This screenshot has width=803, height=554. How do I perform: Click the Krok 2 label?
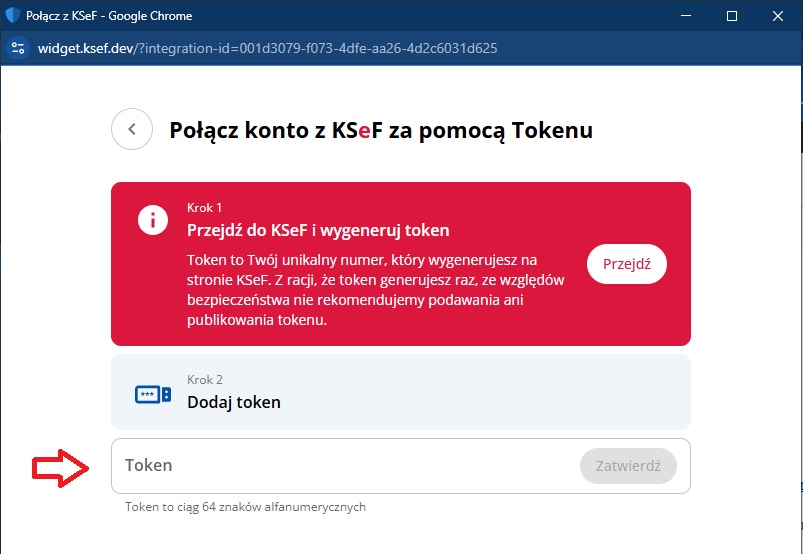pyautogui.click(x=205, y=380)
